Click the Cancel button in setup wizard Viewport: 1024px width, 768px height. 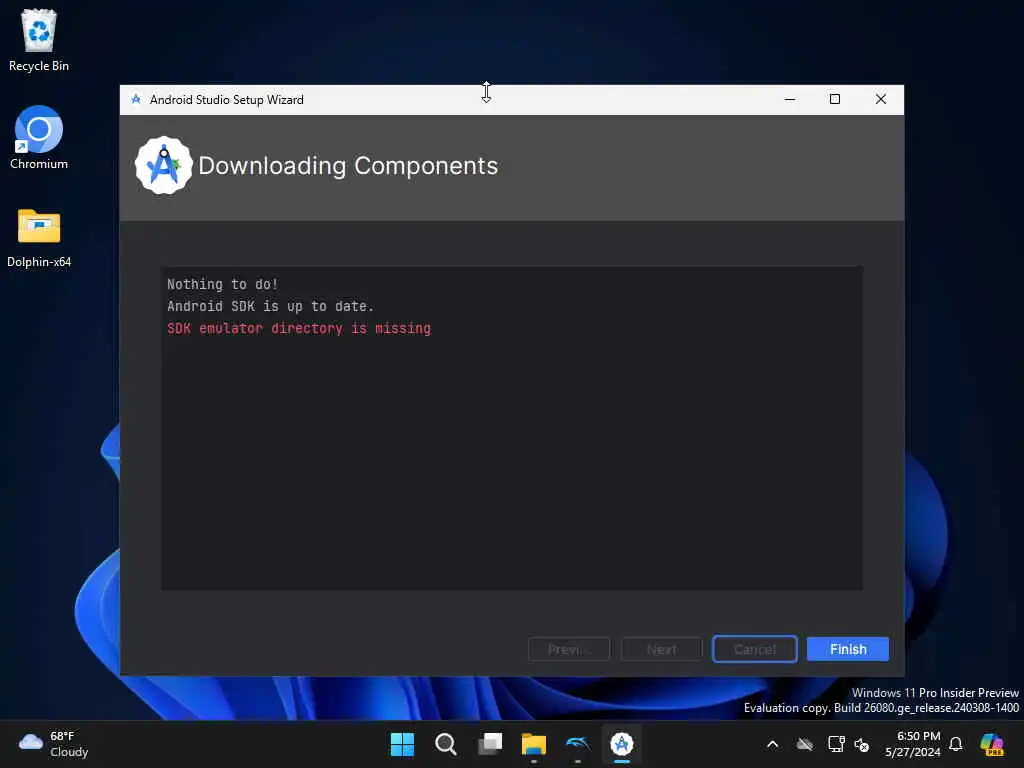[x=754, y=649]
